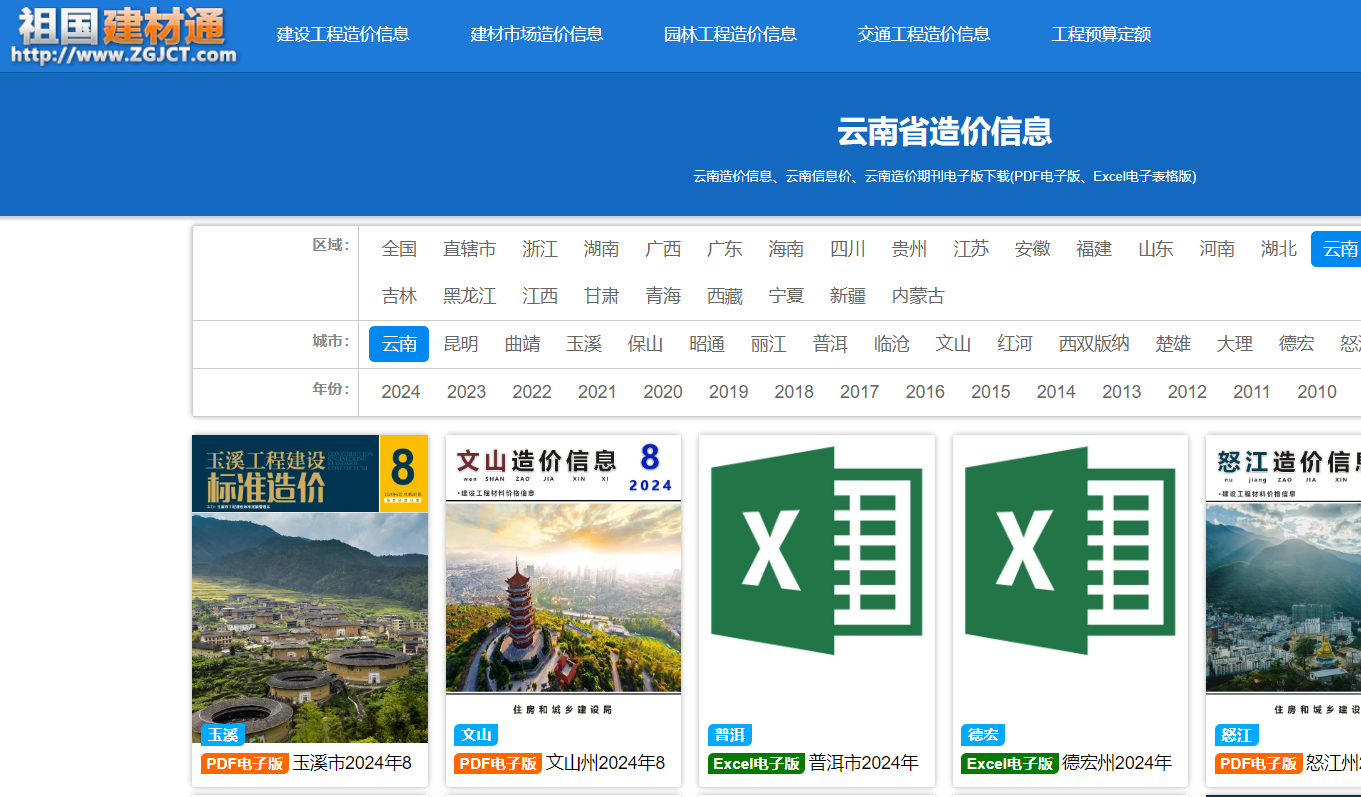This screenshot has height=797, width=1361.
Task: Filter by city 红河
Action: pos(1015,344)
